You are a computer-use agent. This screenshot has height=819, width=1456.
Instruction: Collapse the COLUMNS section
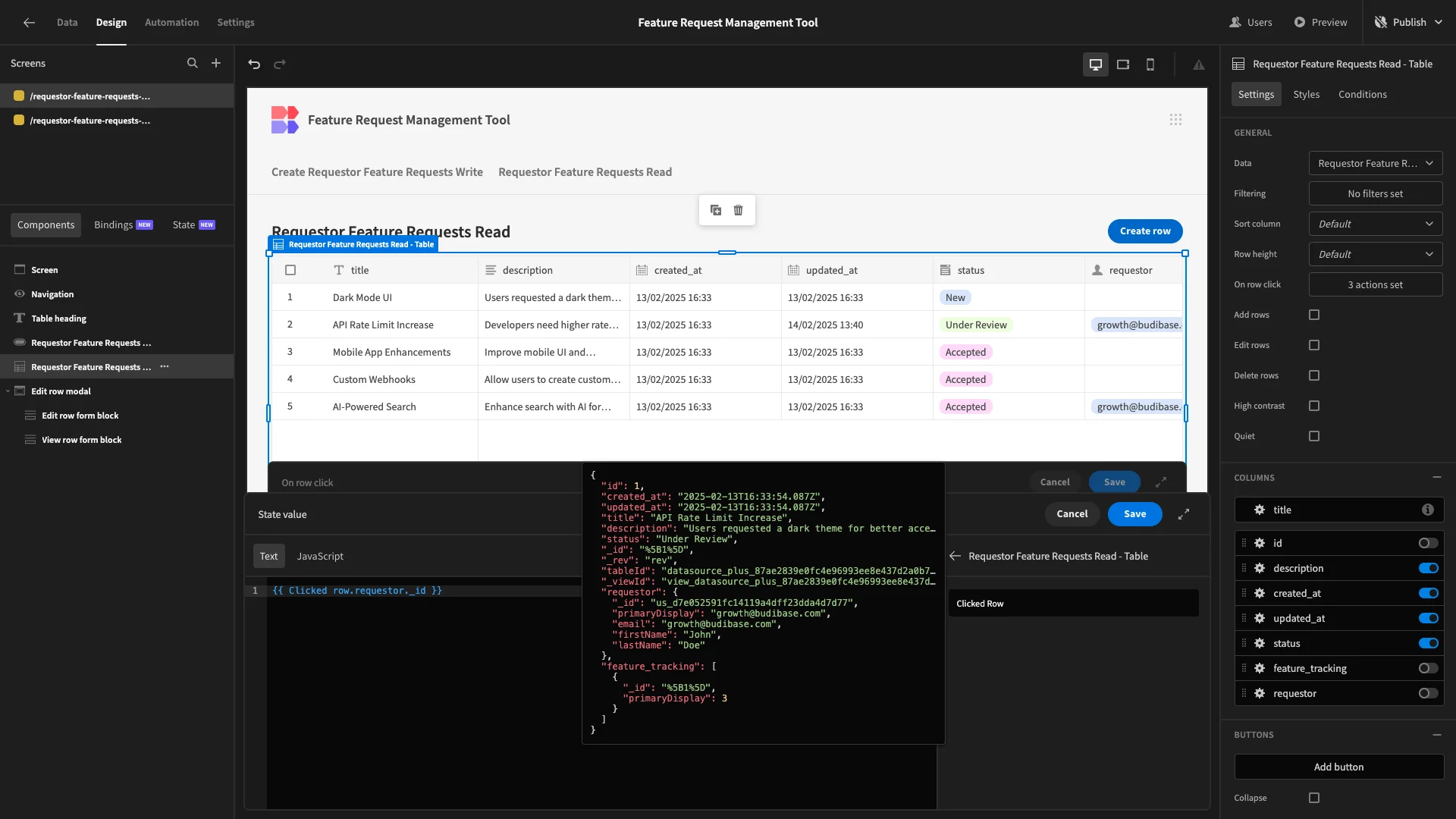[x=1437, y=478]
